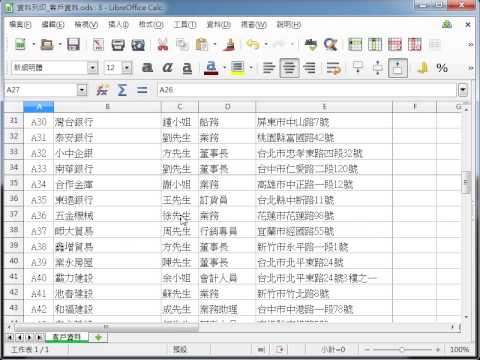Click the Open folder icon
This screenshot has height=360, width=480.
(47, 44)
